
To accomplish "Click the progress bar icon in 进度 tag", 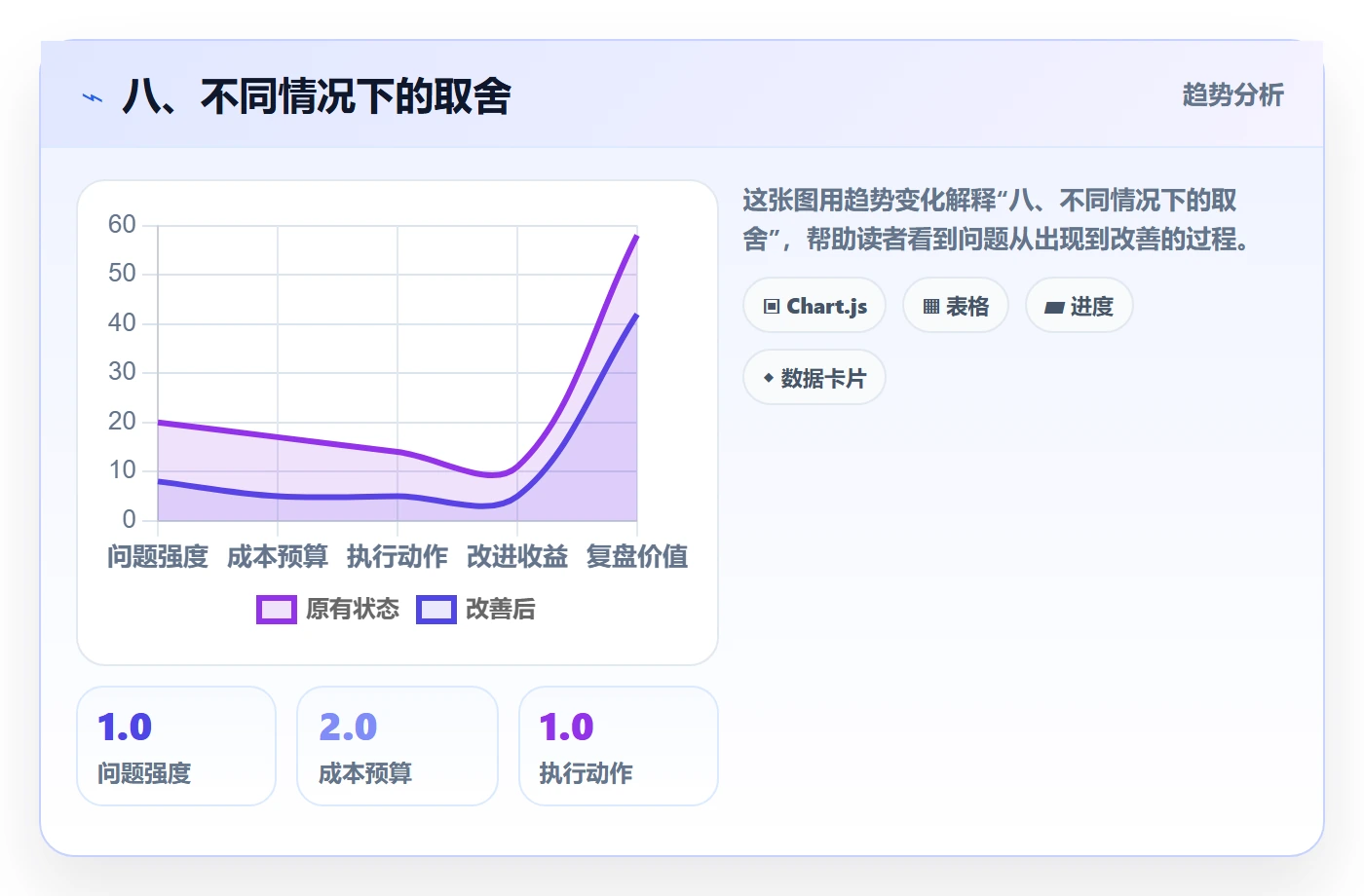I will tap(1054, 308).
